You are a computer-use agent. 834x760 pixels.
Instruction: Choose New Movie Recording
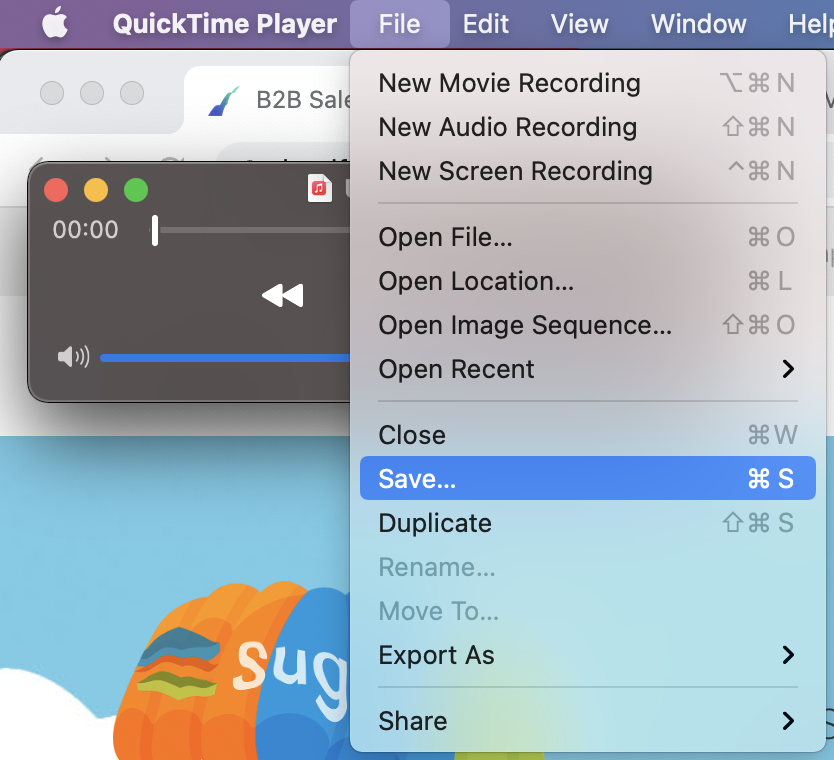coord(588,83)
